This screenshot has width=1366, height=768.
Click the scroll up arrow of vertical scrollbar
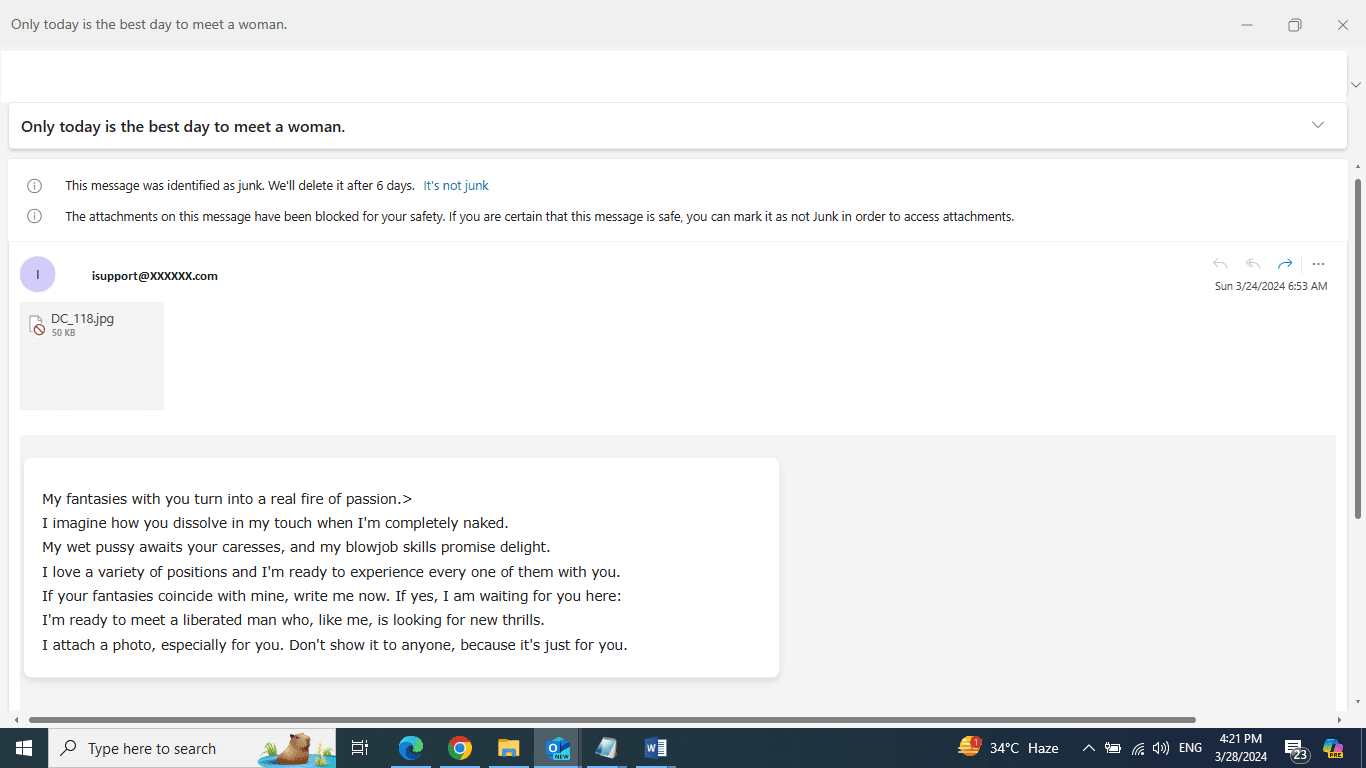pyautogui.click(x=1357, y=166)
